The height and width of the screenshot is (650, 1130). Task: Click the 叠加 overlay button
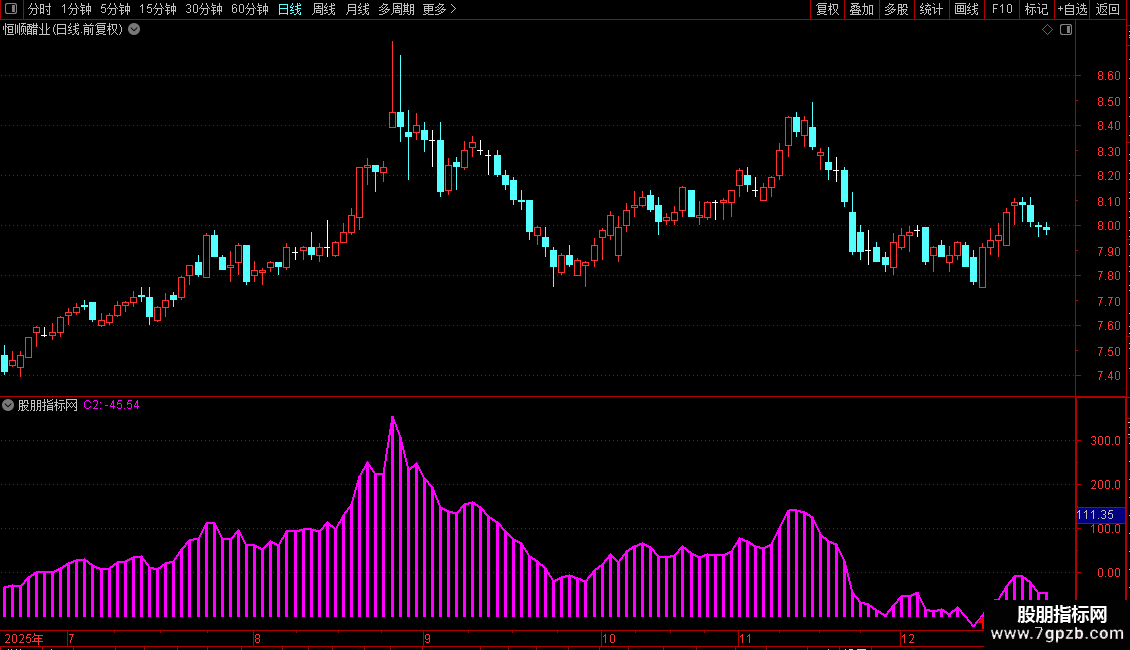(861, 9)
